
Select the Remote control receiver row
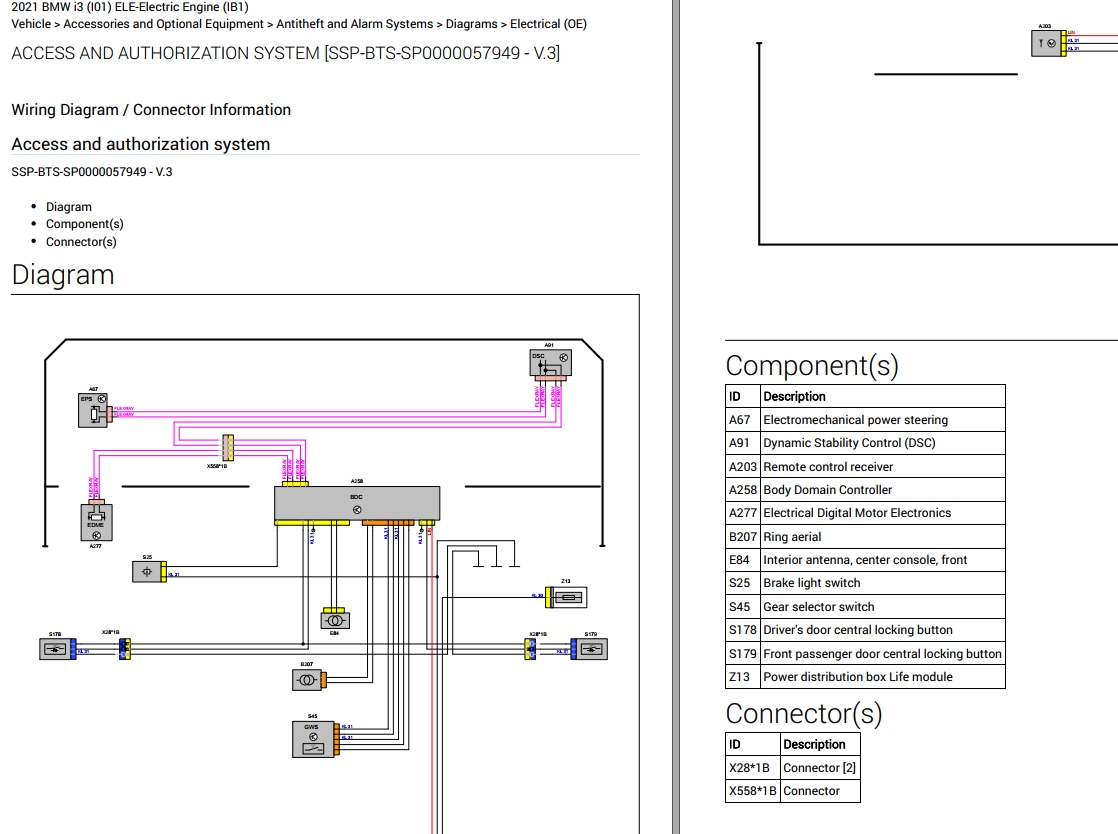(865, 467)
